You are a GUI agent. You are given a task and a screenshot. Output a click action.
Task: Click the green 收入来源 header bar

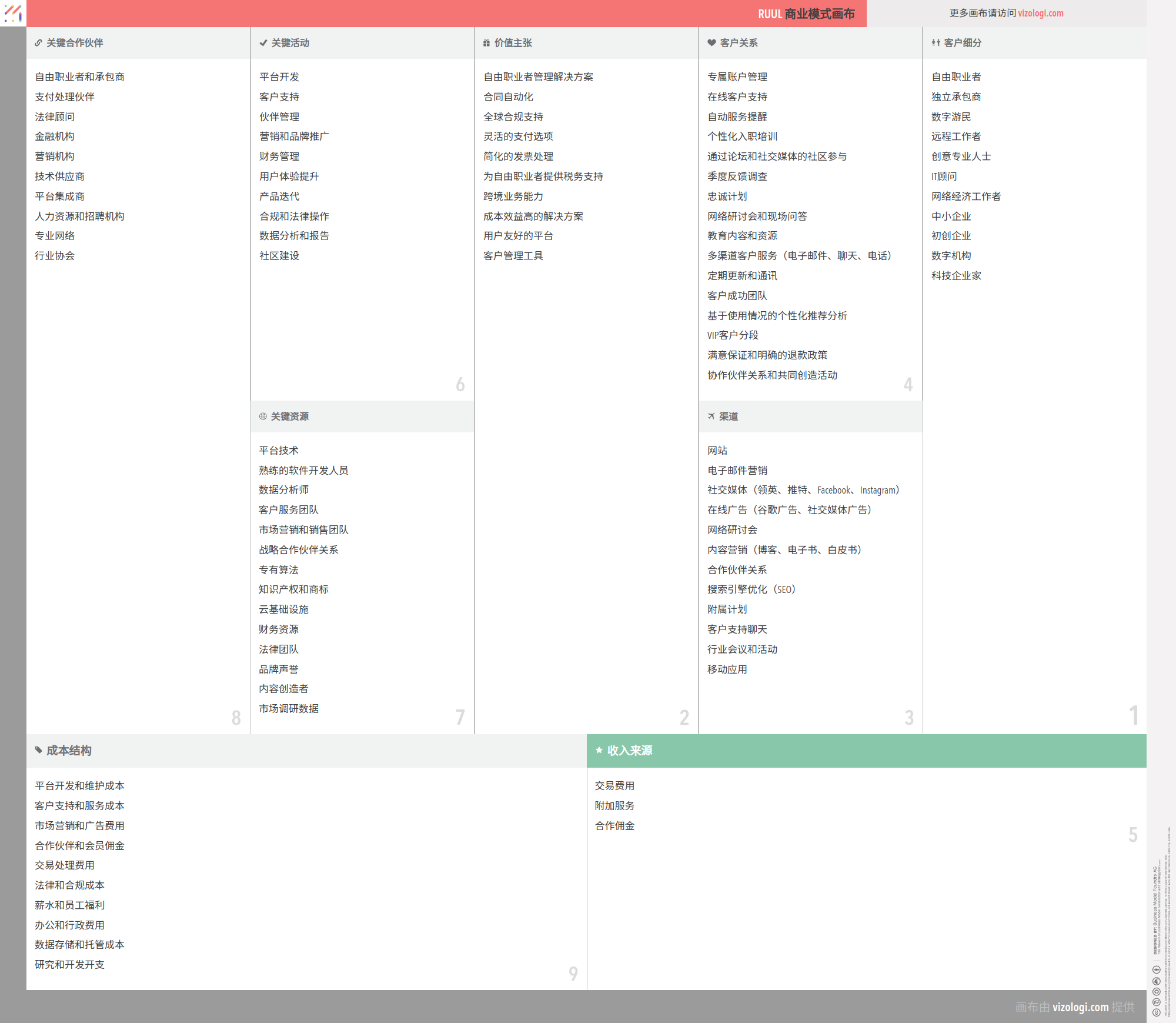point(866,751)
